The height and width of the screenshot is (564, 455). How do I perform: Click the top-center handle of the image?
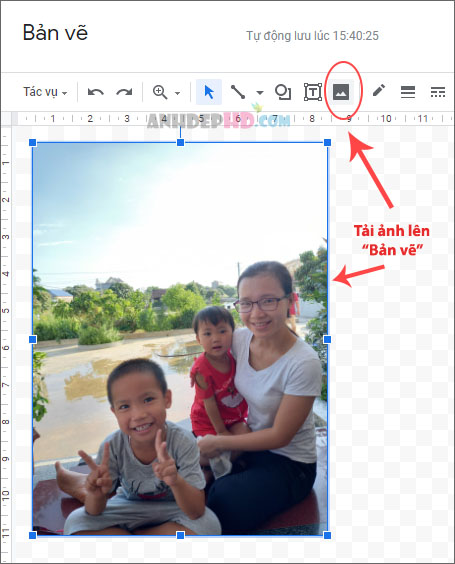(x=181, y=143)
